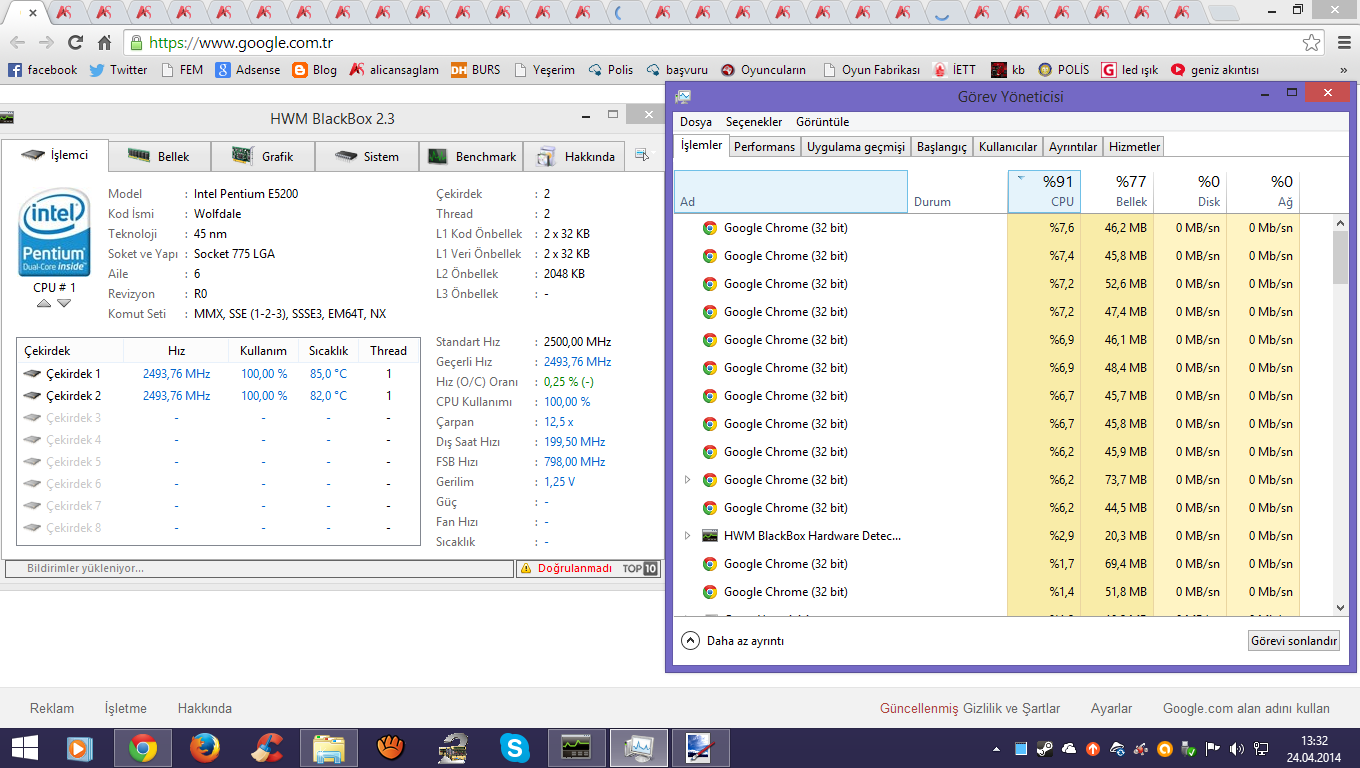The height and width of the screenshot is (768, 1360).
Task: Bookmark this page with the star icon
Action: pos(1311,43)
